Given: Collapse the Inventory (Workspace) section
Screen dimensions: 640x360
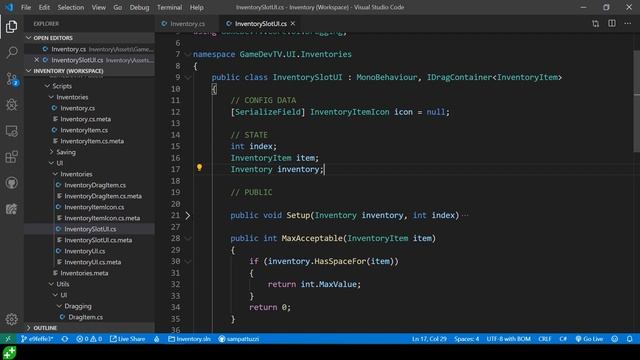Looking at the screenshot, I should [x=29, y=71].
